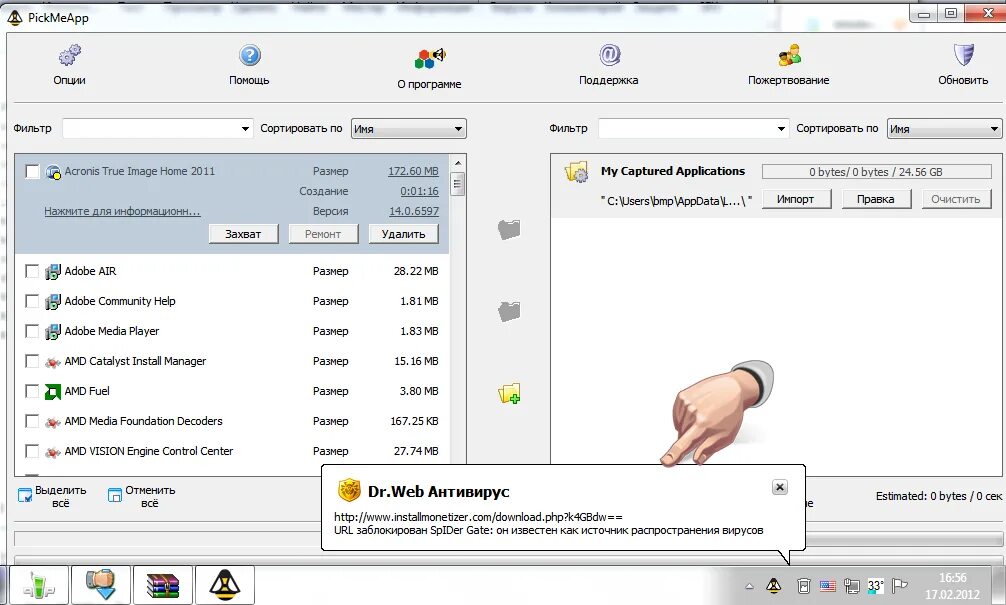Click Acronis size 172.60 MB
The width and height of the screenshot is (1006, 605).
point(413,171)
